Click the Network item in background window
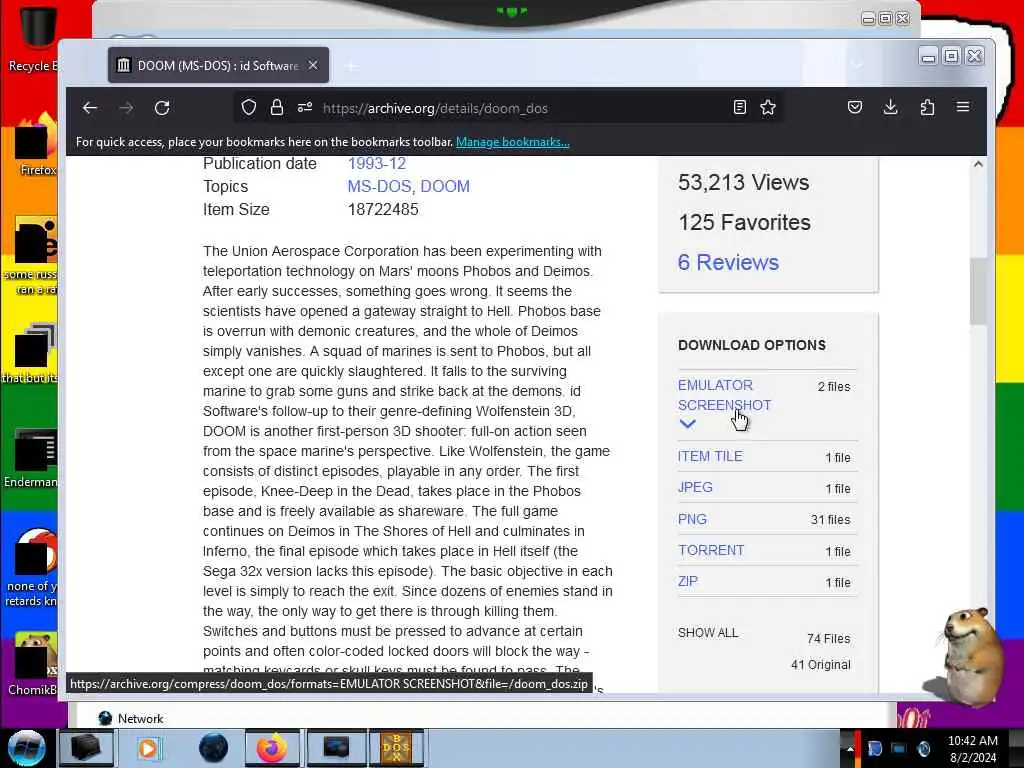 pyautogui.click(x=131, y=718)
